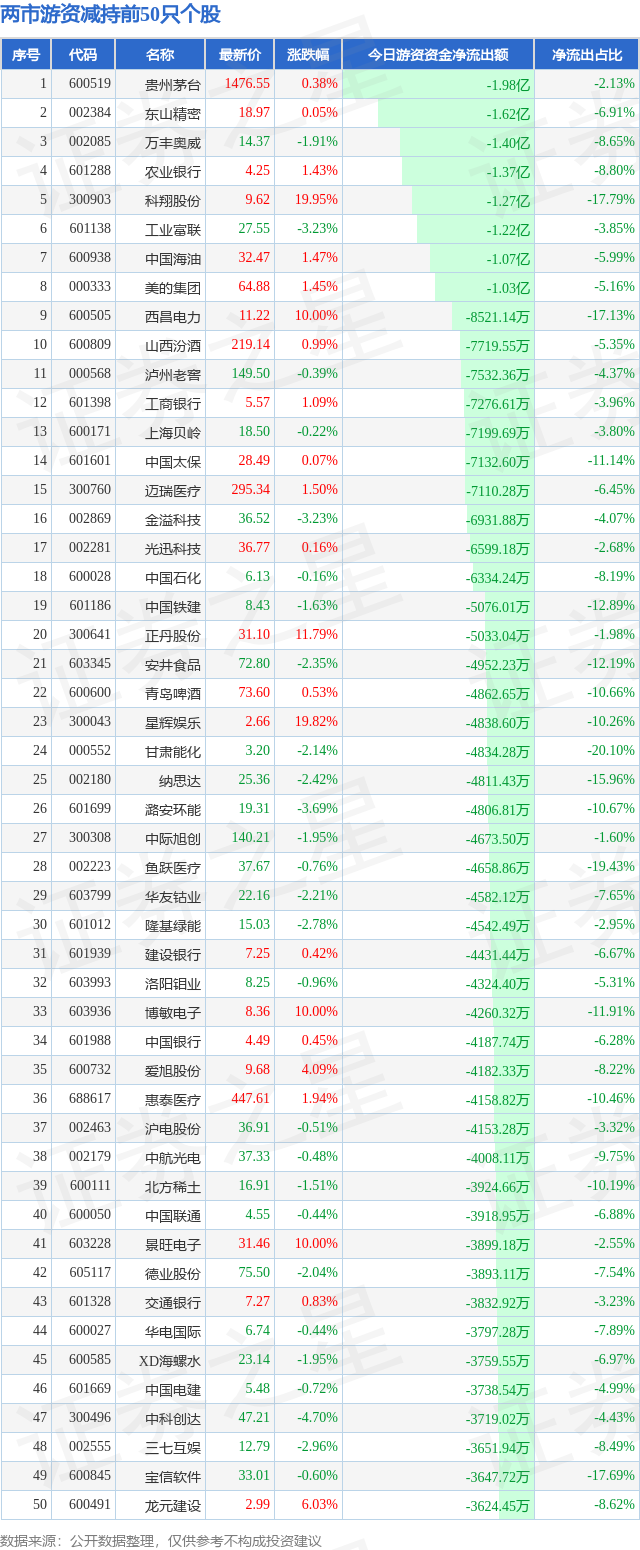Click 科翔股份 change value 19.95%
This screenshot has height=1550, width=640.
click(x=316, y=200)
